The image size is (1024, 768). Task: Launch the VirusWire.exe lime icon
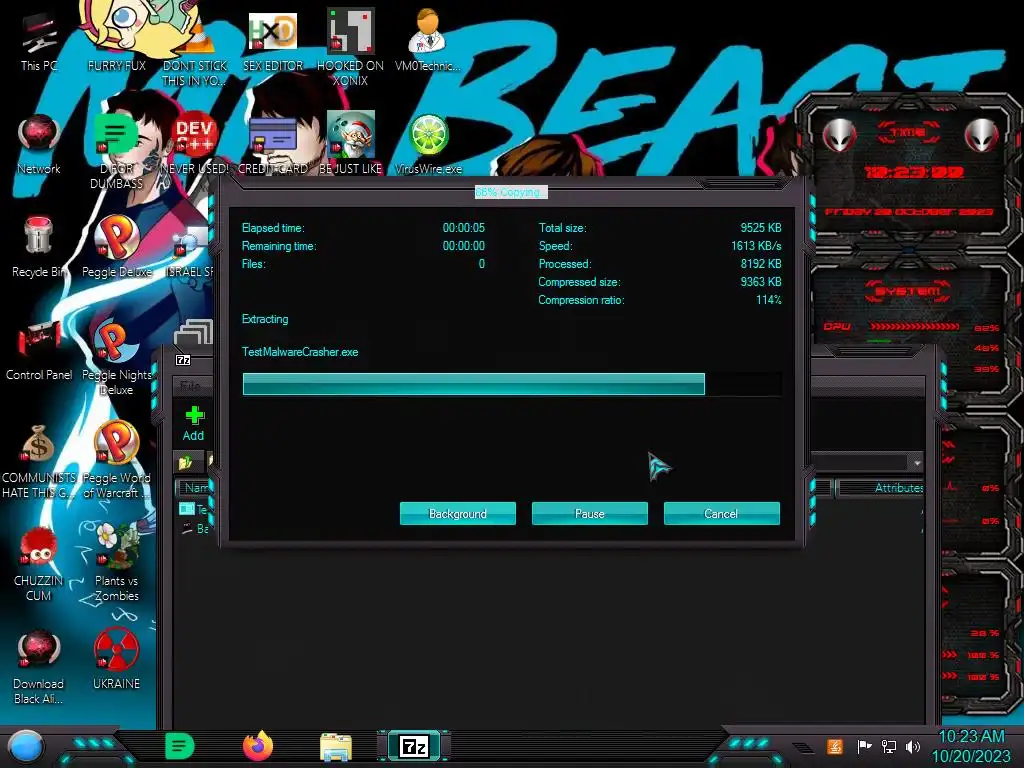pyautogui.click(x=428, y=144)
